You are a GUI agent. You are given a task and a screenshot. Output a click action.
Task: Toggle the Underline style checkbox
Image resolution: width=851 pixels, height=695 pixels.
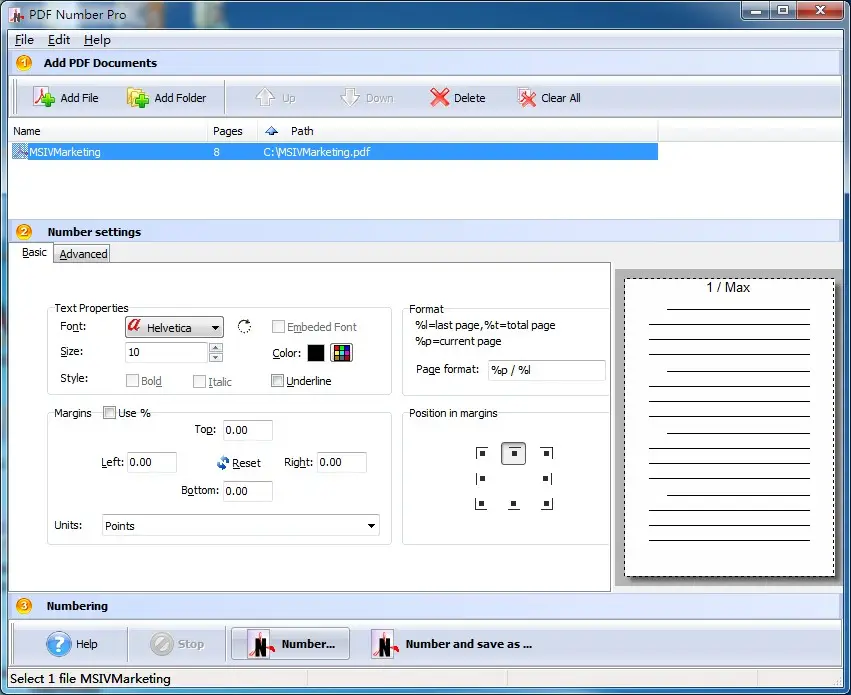click(x=277, y=381)
